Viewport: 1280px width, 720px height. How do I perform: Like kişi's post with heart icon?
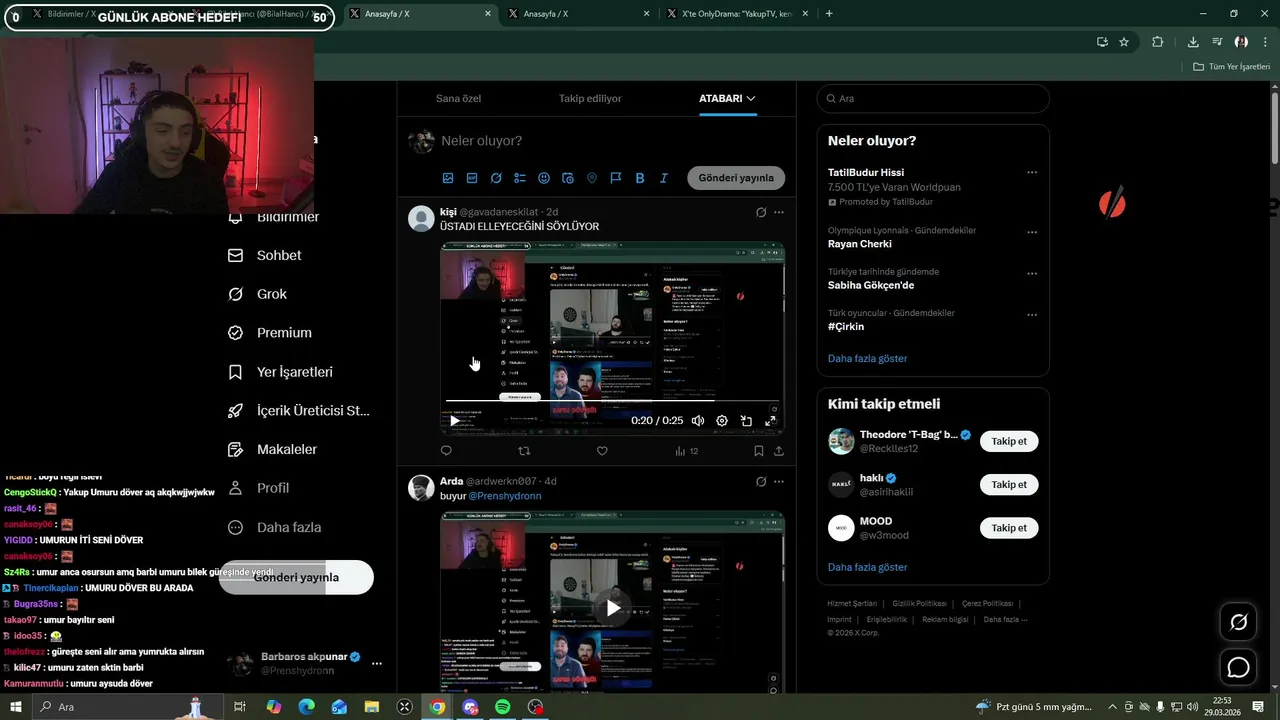tap(602, 451)
